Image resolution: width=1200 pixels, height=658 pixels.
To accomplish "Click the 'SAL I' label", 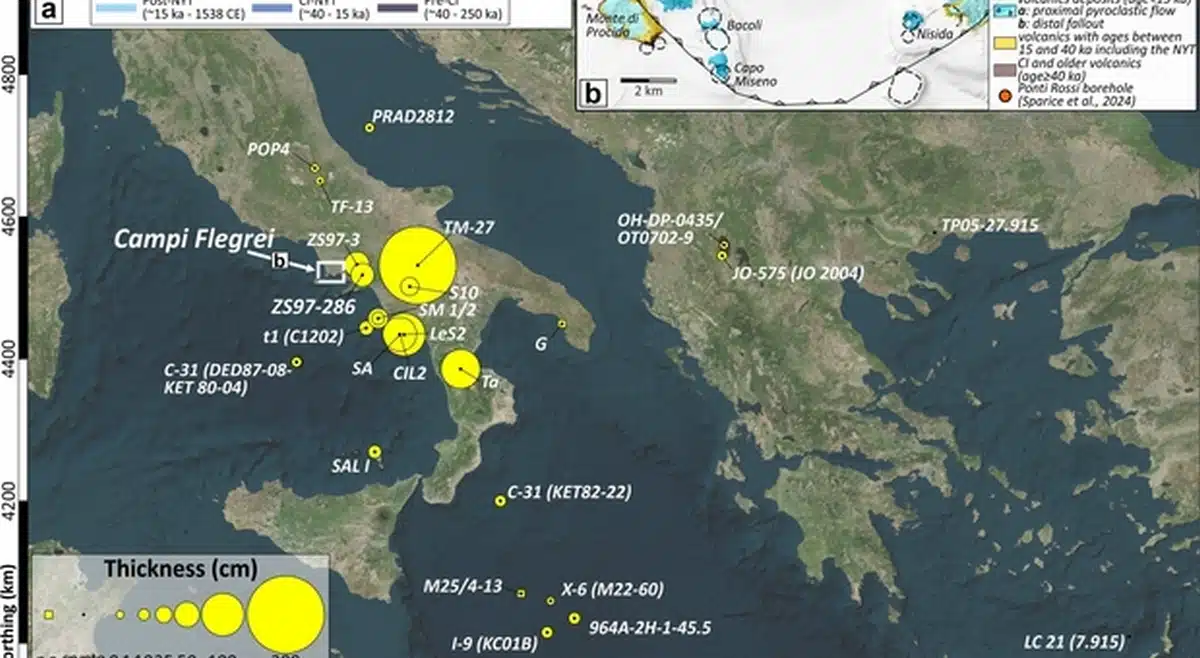I will tap(350, 466).
